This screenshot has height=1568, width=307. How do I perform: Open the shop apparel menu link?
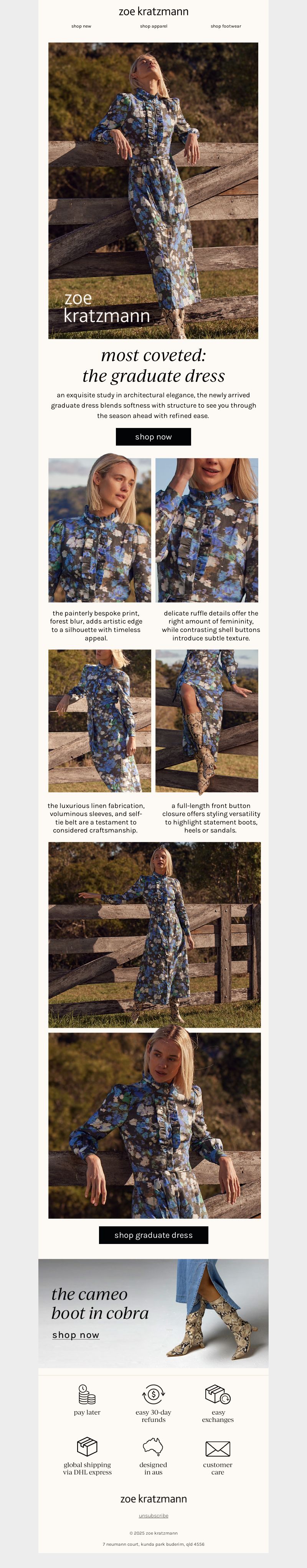point(153,26)
